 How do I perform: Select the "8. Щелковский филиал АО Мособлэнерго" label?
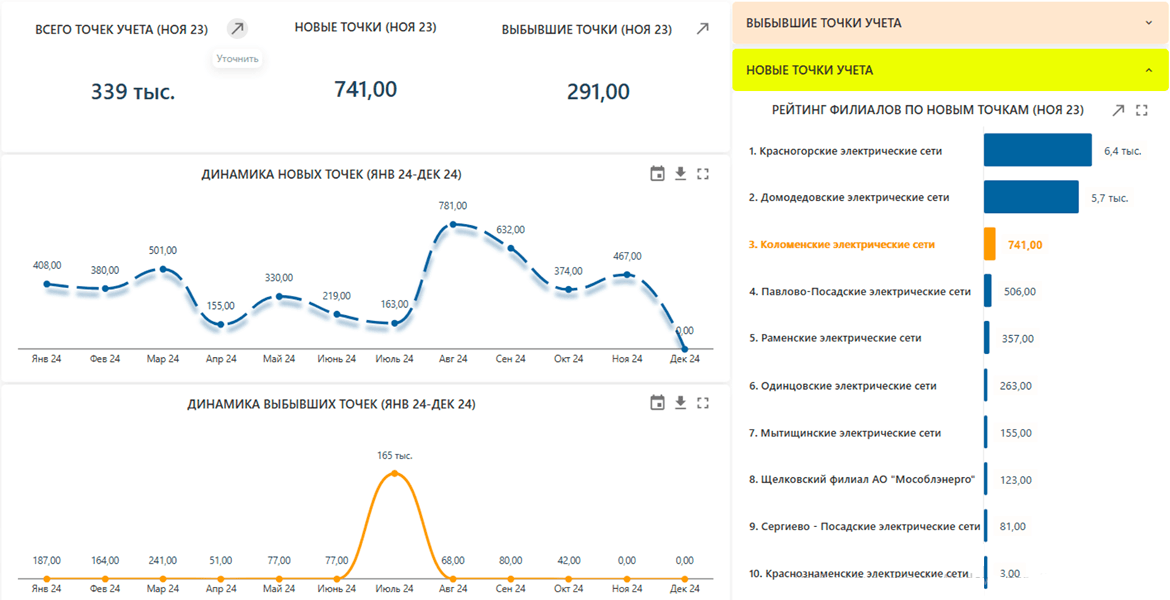(862, 480)
